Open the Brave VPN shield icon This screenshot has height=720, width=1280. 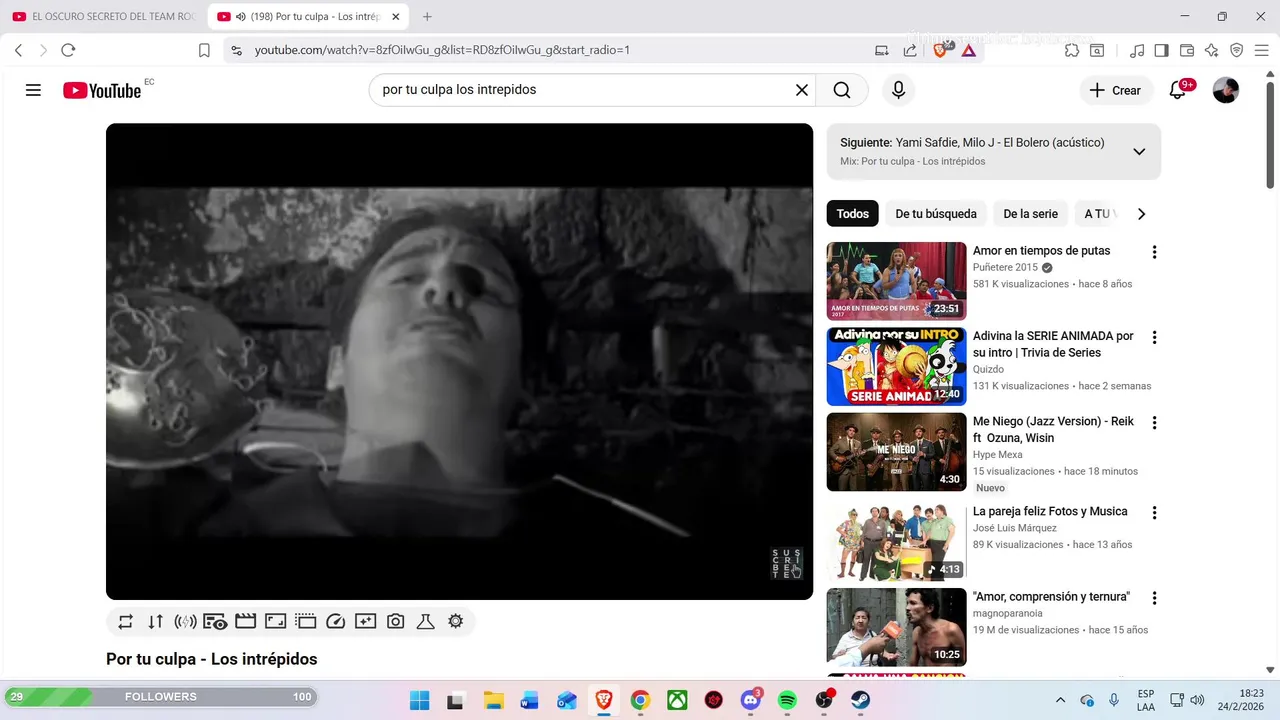click(x=1236, y=50)
